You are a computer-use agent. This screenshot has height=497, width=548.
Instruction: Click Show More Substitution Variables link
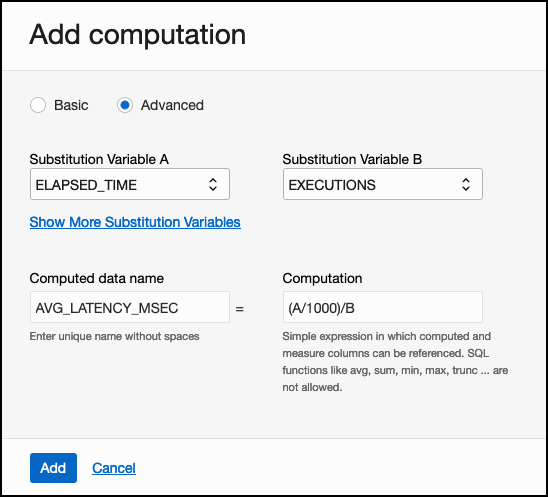(x=135, y=222)
